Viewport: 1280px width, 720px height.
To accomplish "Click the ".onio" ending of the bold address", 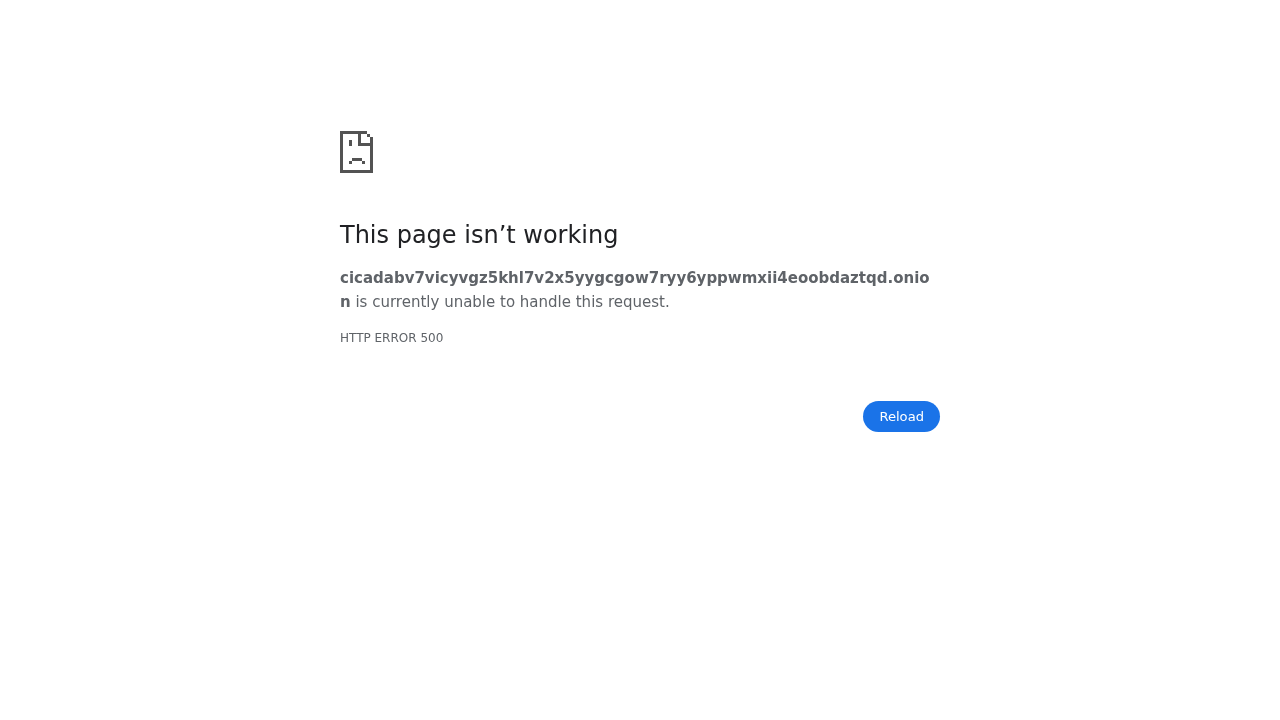I will tap(908, 278).
